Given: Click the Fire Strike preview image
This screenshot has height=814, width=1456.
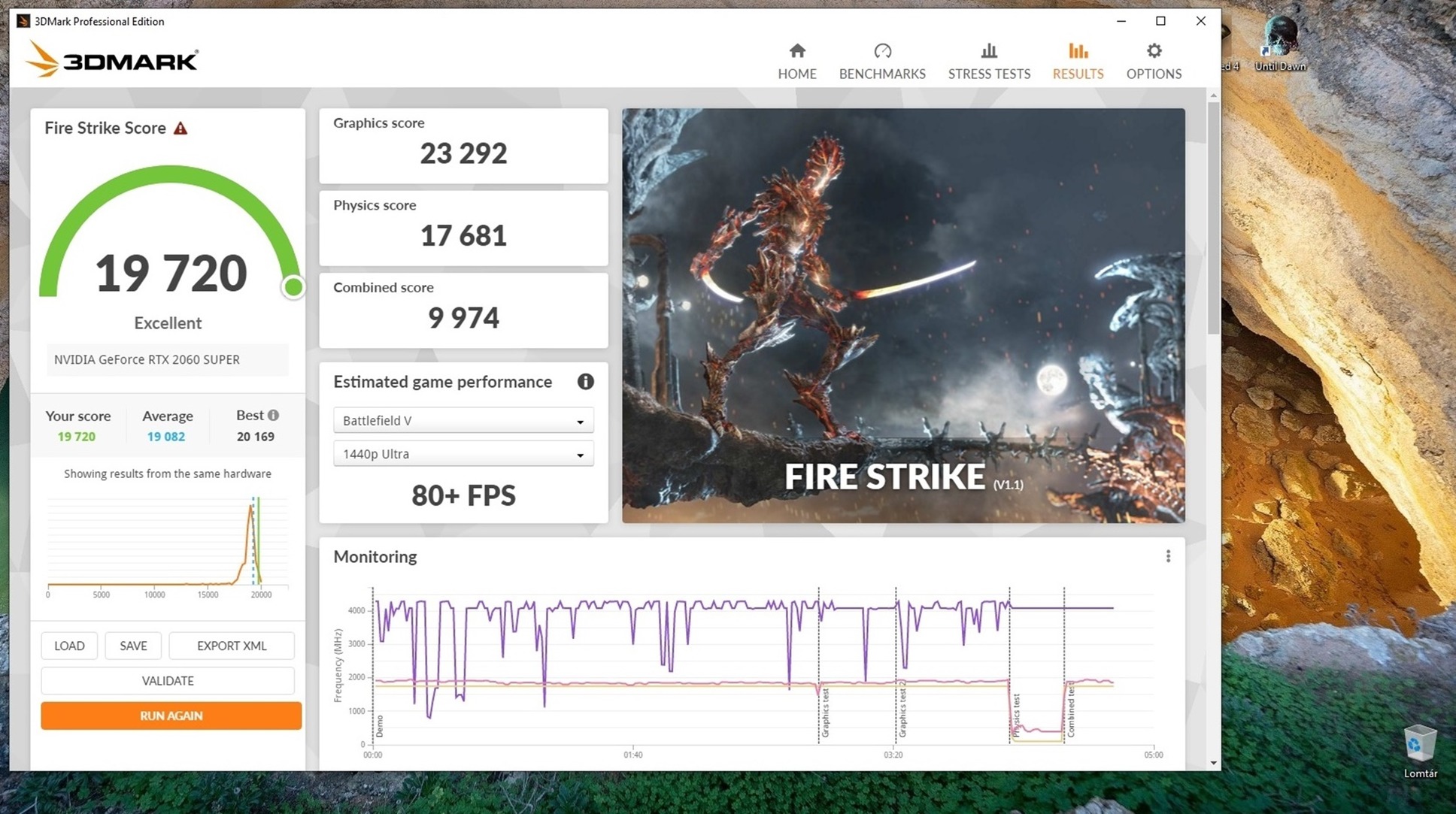Looking at the screenshot, I should pos(903,316).
